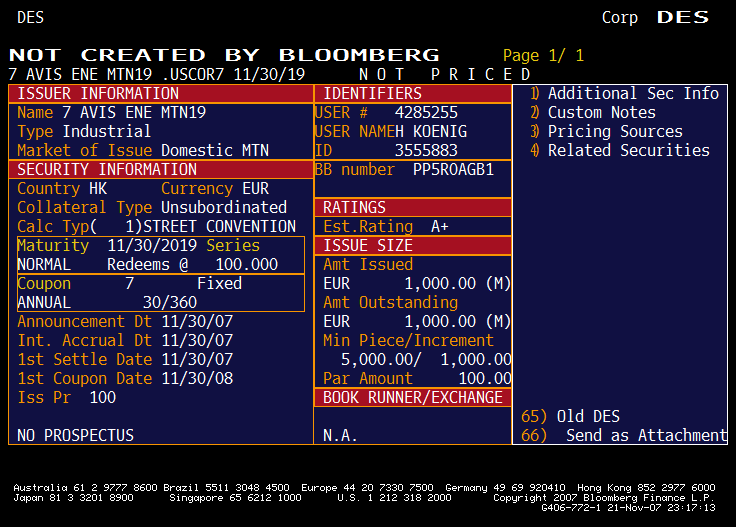Click the Hong Kong 852 2977 6000 contact
Viewport: 736px width, 527px height.
click(x=646, y=488)
